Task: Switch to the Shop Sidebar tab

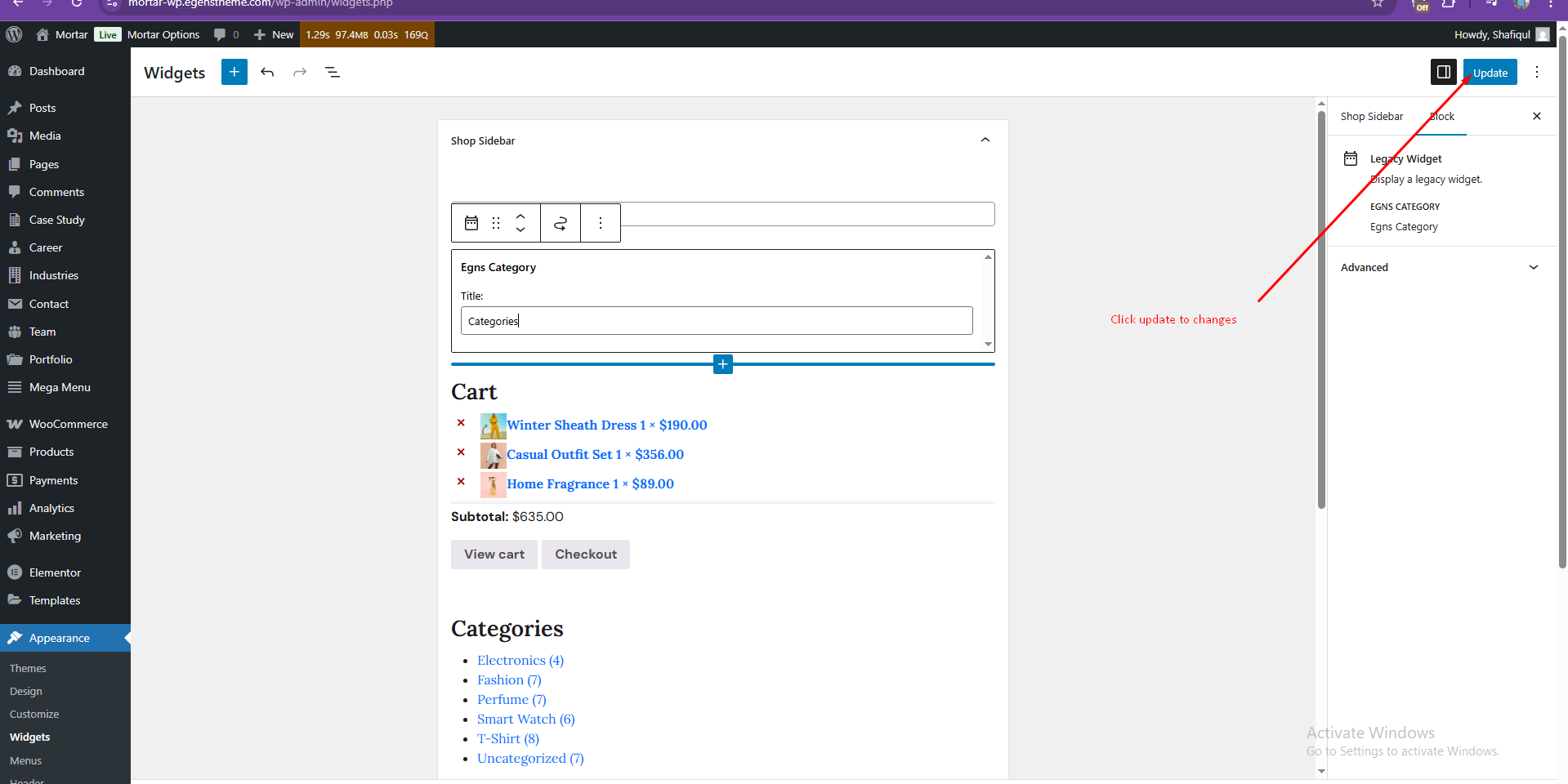Action: tap(1372, 116)
